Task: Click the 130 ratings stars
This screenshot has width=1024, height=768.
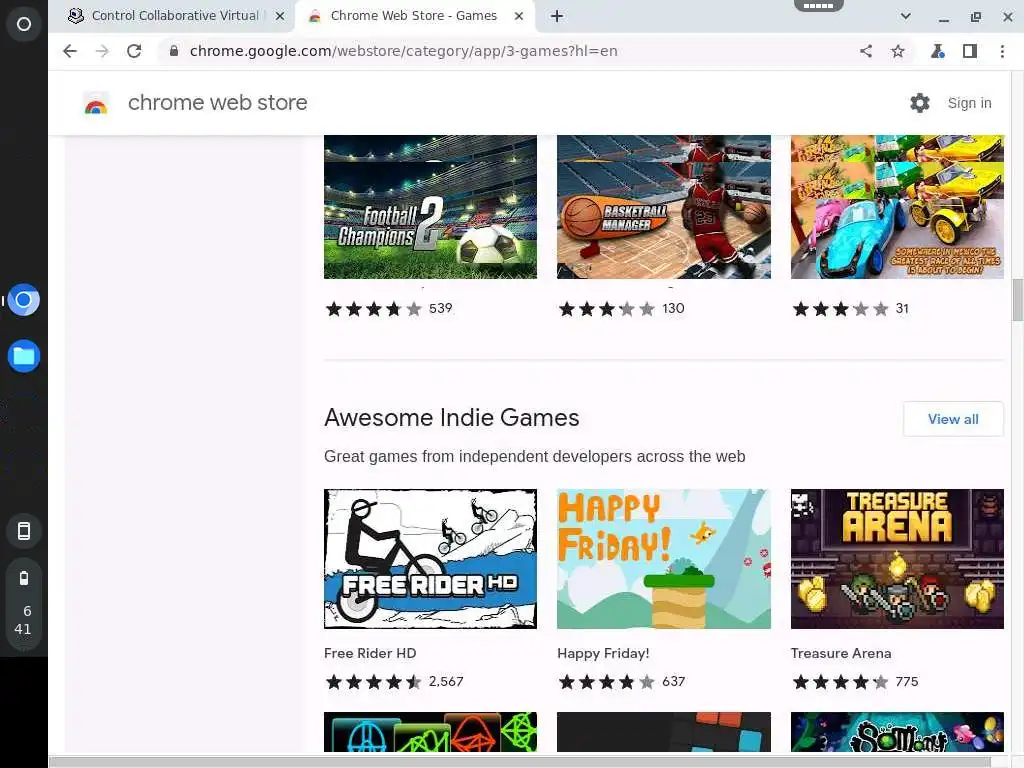Action: tap(607, 309)
